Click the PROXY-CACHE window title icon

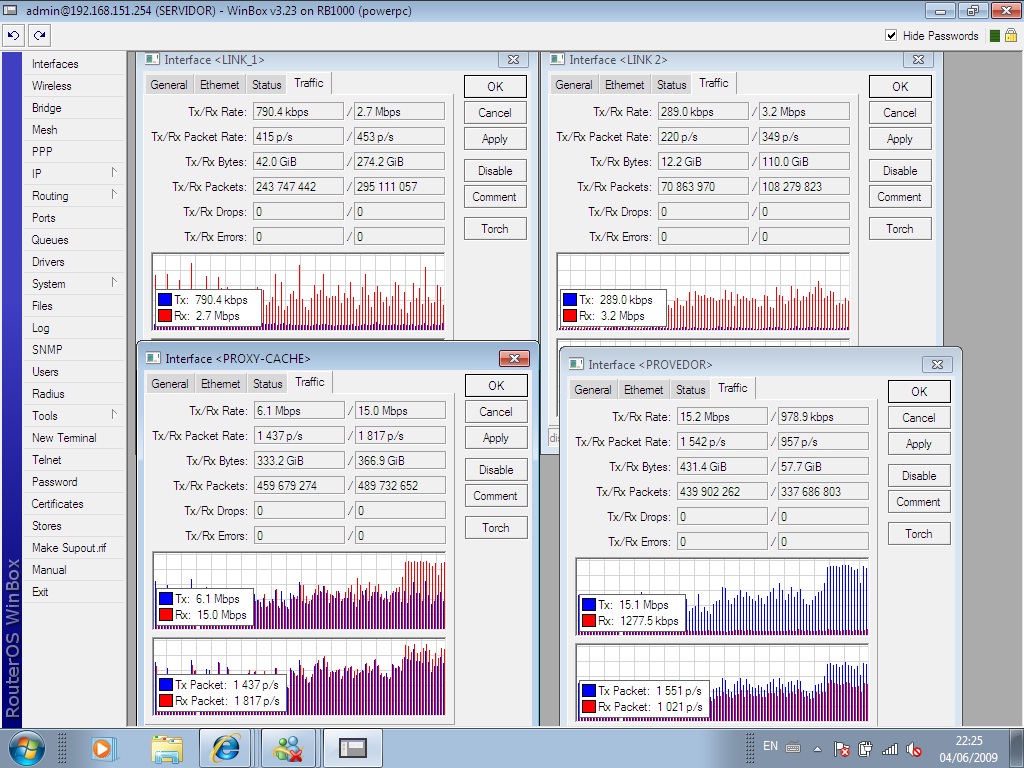(153, 358)
